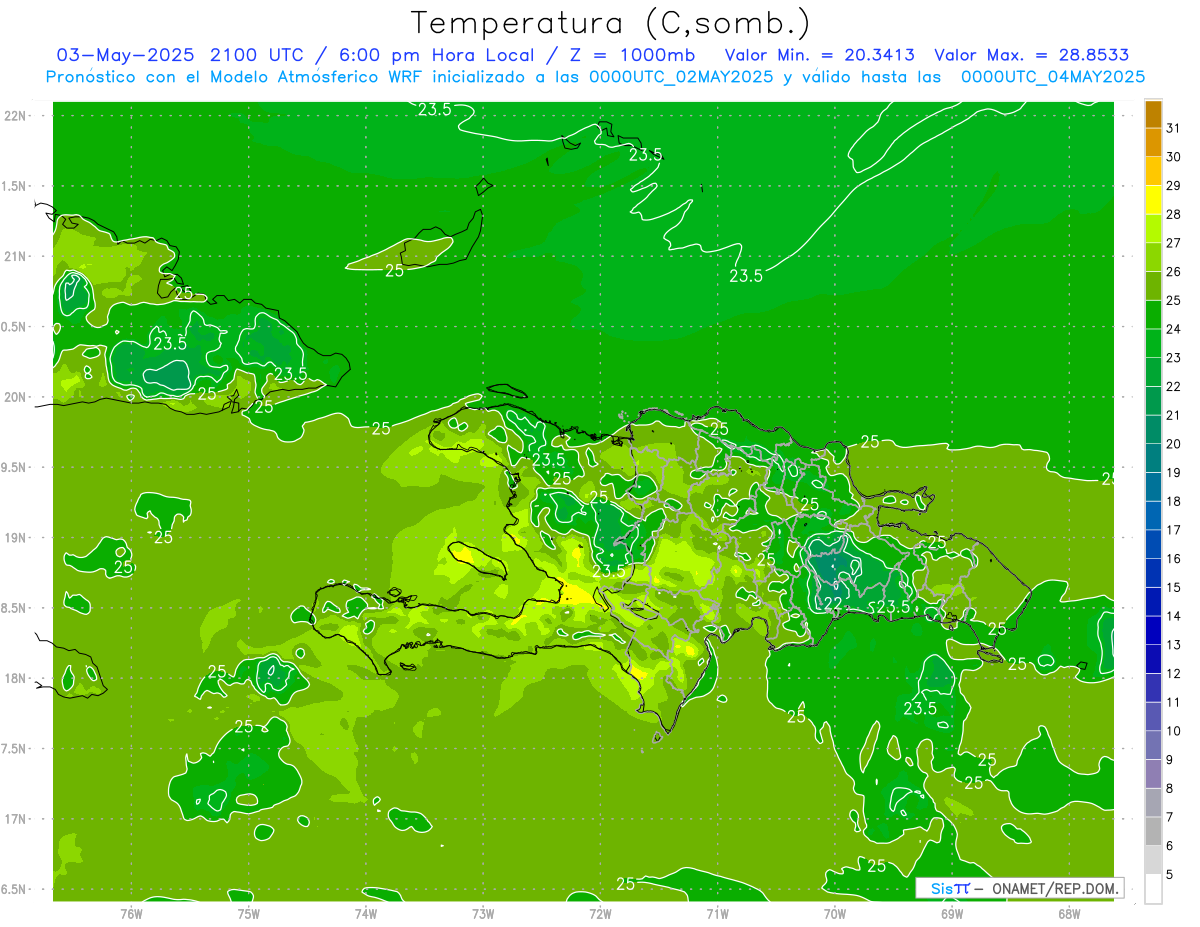
Task: Click the gray legend swatch between 6 and 7
Action: click(1153, 831)
